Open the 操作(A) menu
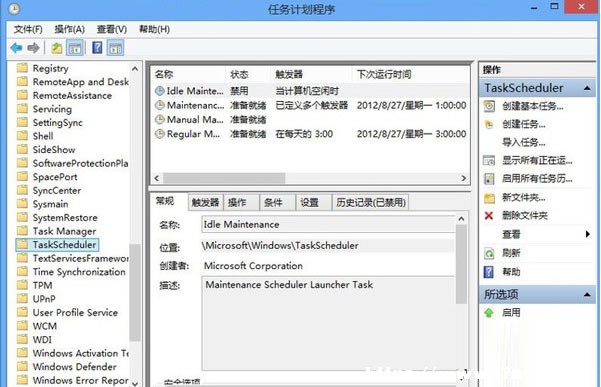Viewport: 601px width, 387px height. [x=69, y=29]
